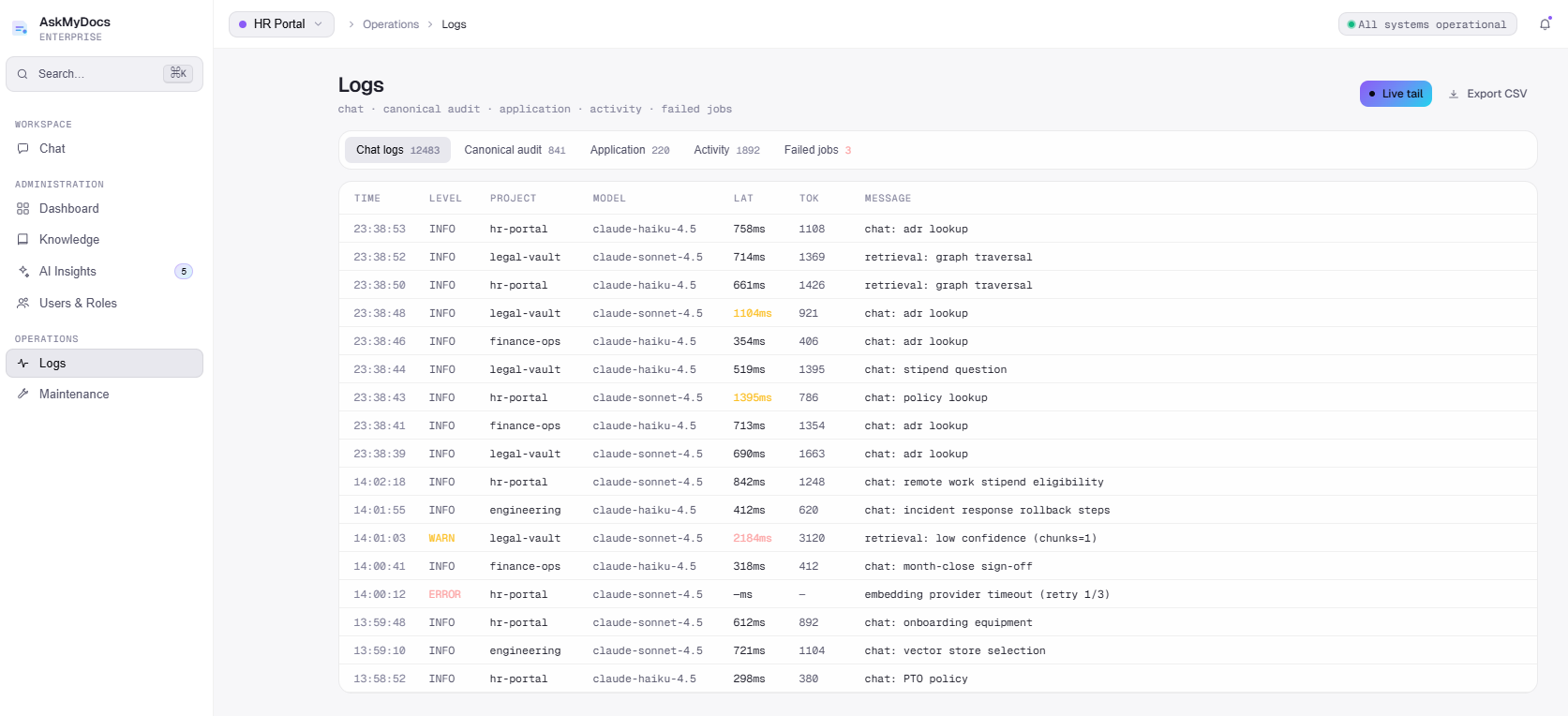Open the Maintenance page
1568x716 pixels.
(x=104, y=395)
